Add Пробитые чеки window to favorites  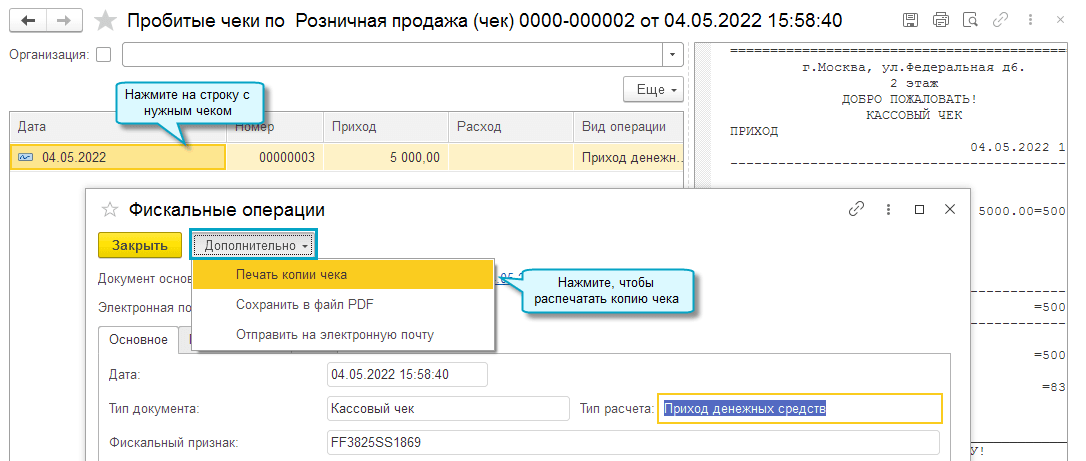pyautogui.click(x=103, y=20)
